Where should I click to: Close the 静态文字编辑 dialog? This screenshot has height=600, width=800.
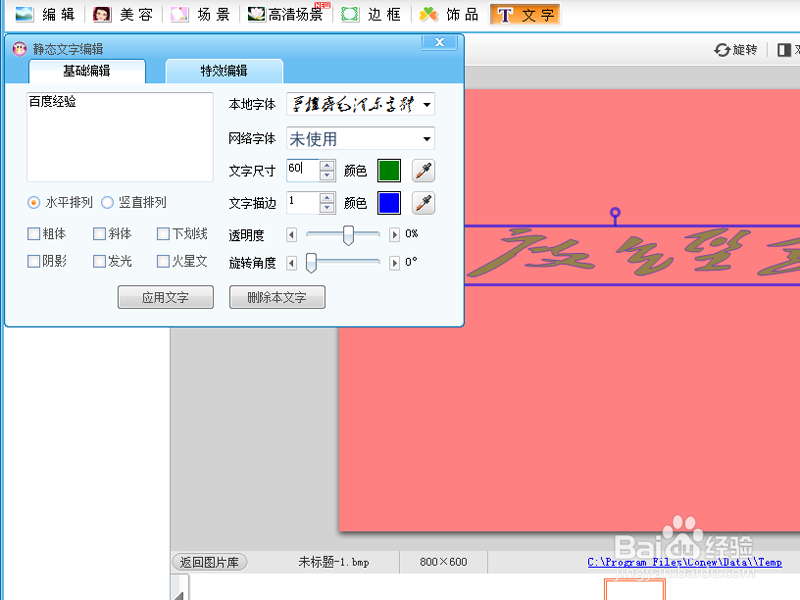click(x=439, y=42)
